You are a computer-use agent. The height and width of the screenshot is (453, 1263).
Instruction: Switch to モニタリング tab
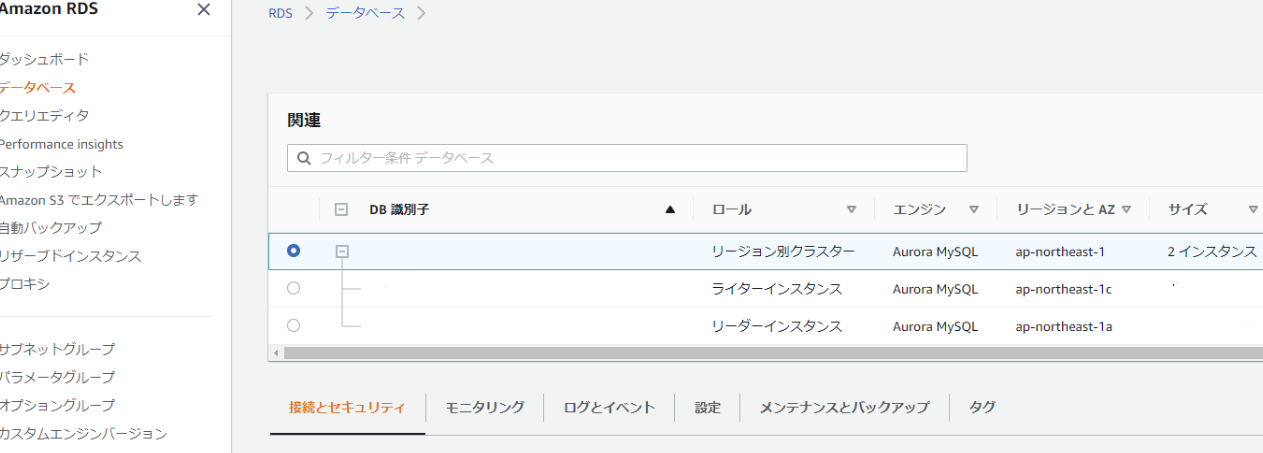click(x=485, y=407)
